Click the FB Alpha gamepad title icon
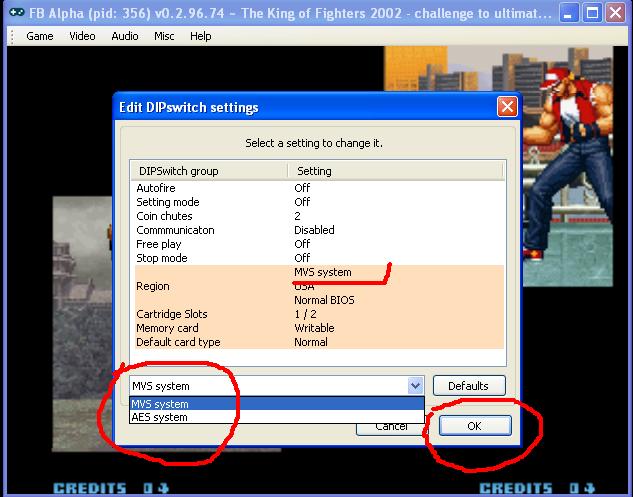633x497 pixels. tap(17, 13)
